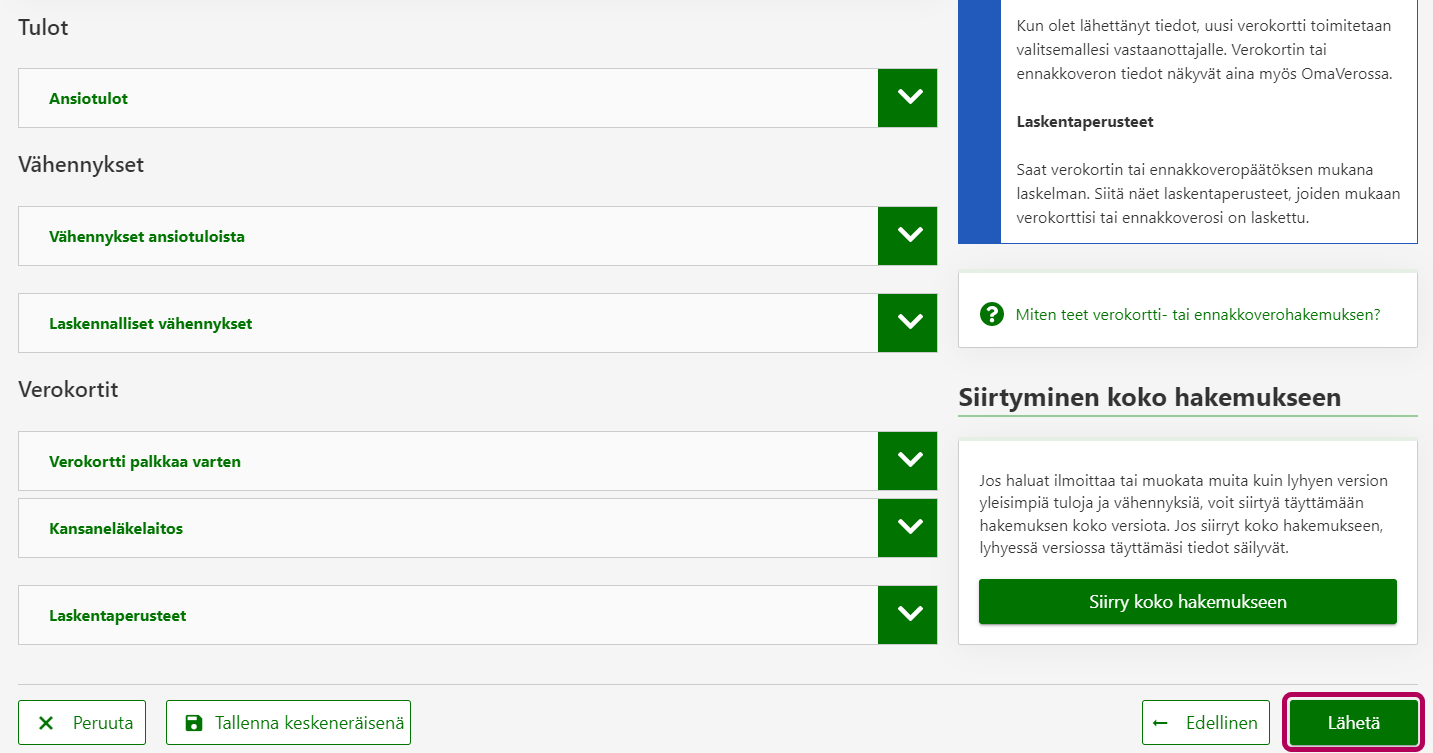Click Laskennalliset vähennykset label
The height and width of the screenshot is (753, 1433).
pyautogui.click(x=150, y=324)
